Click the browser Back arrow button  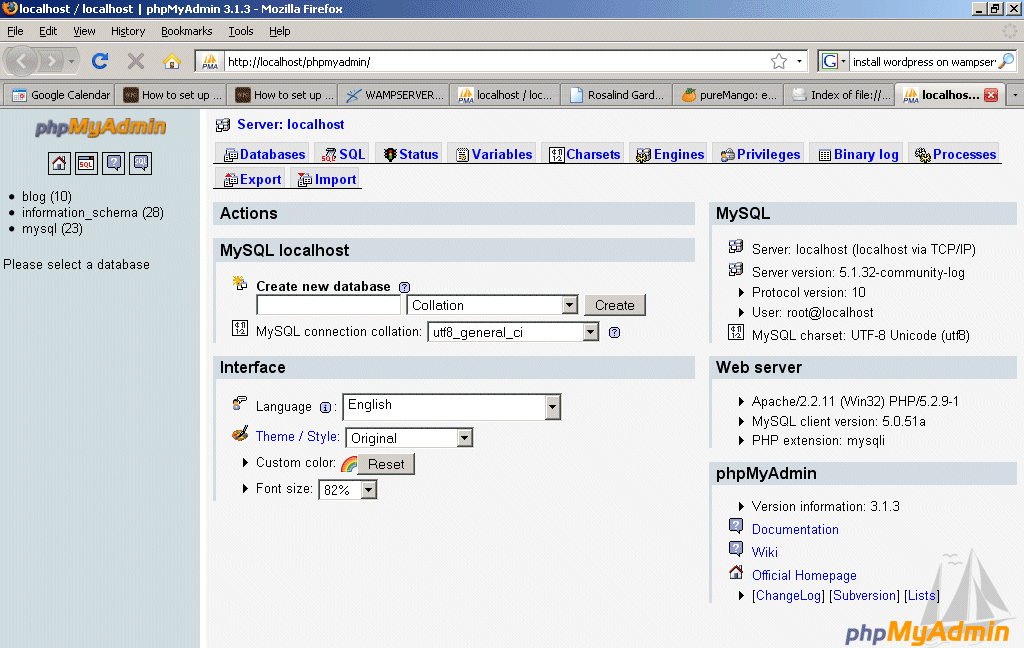click(22, 61)
